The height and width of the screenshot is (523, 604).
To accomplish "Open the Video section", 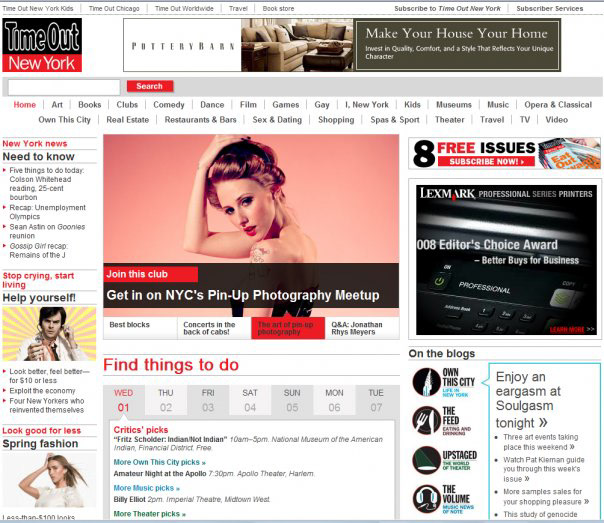I will pos(557,120).
